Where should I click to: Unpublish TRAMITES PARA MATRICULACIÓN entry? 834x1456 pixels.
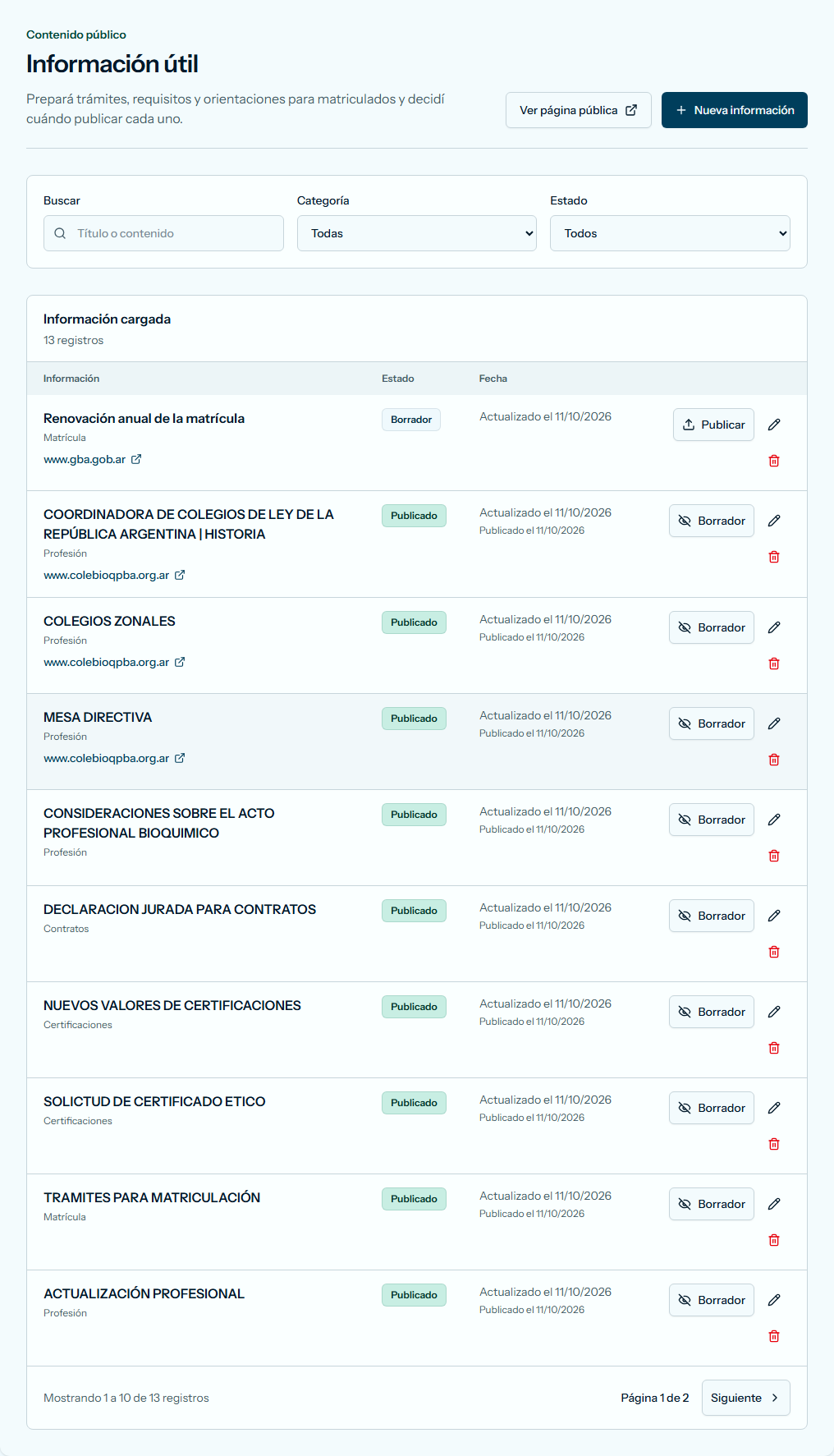pyautogui.click(x=712, y=1204)
